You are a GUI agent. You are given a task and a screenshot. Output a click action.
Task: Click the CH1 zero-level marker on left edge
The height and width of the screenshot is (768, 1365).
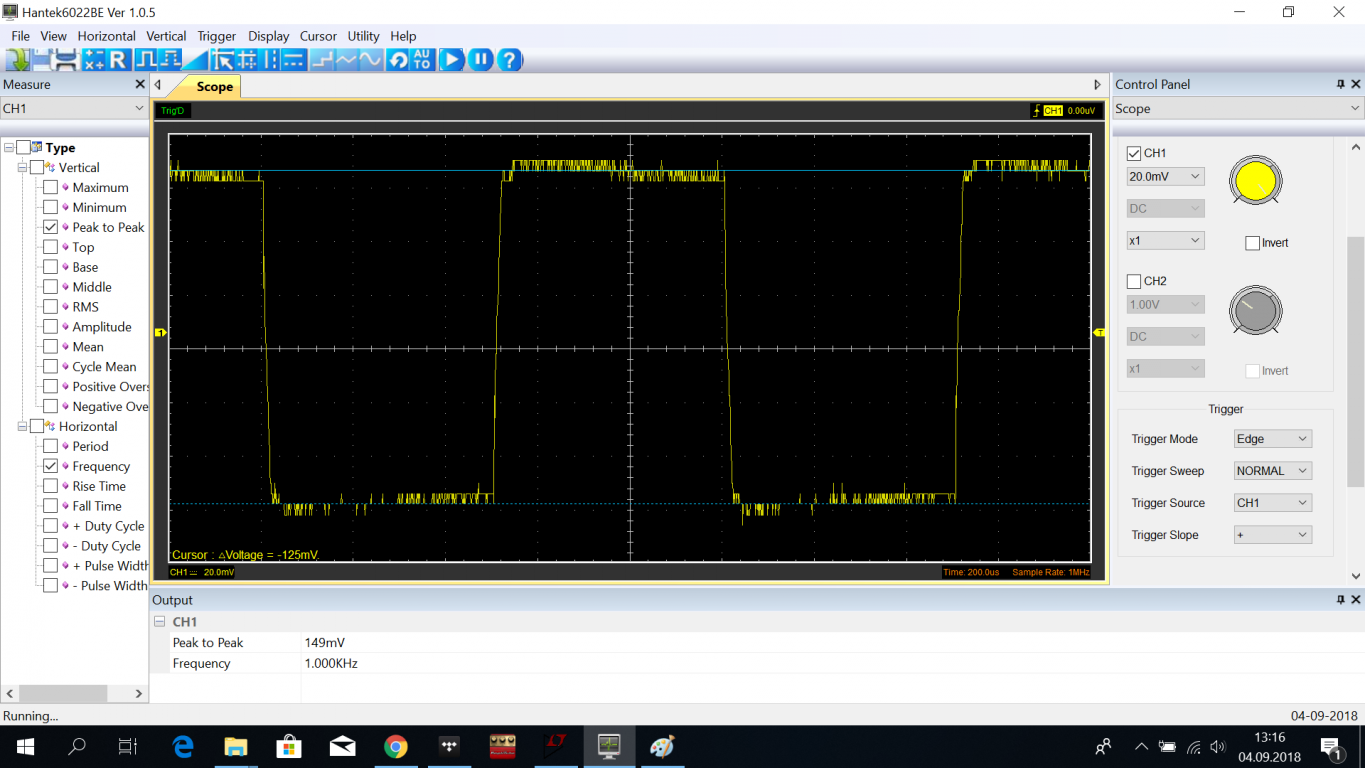pos(159,332)
